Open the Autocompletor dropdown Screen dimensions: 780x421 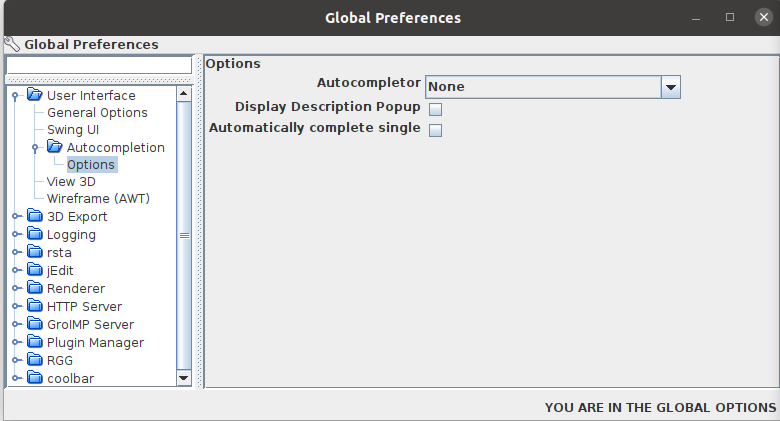point(670,87)
